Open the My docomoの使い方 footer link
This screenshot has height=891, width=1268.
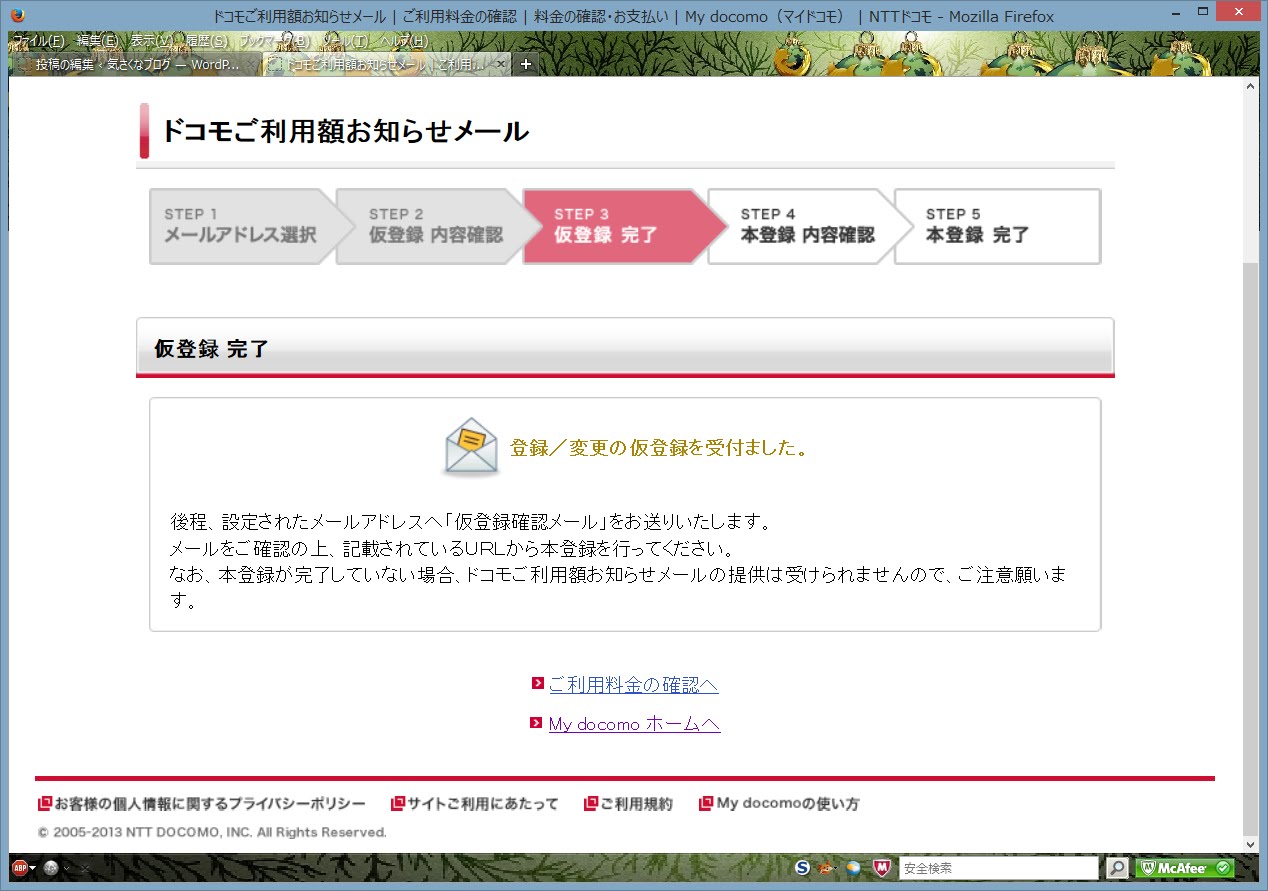pyautogui.click(x=788, y=804)
